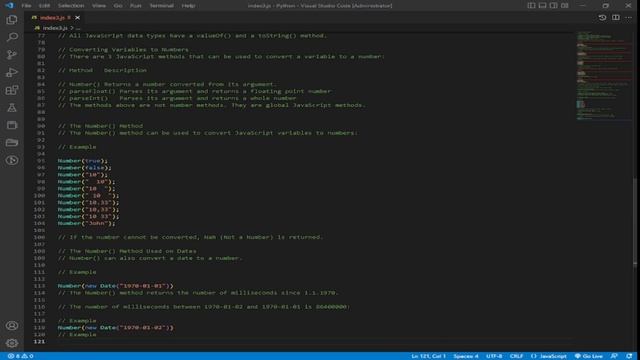Open the Testing flask icon in the activity bar
640x360 pixels.
(x=12, y=107)
